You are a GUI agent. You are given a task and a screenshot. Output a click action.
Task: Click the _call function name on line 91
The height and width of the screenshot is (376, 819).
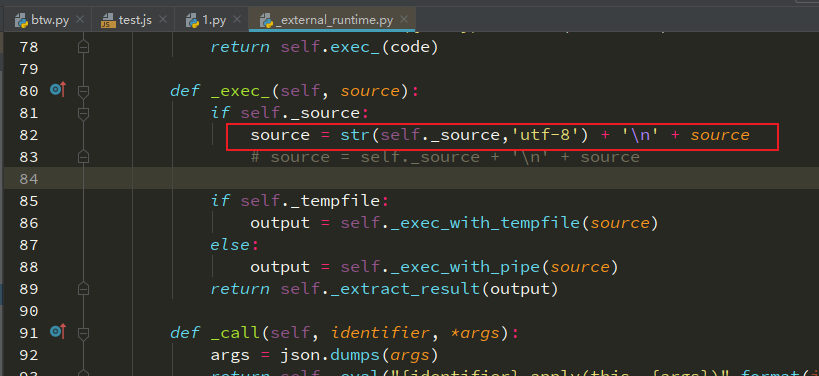pos(236,333)
